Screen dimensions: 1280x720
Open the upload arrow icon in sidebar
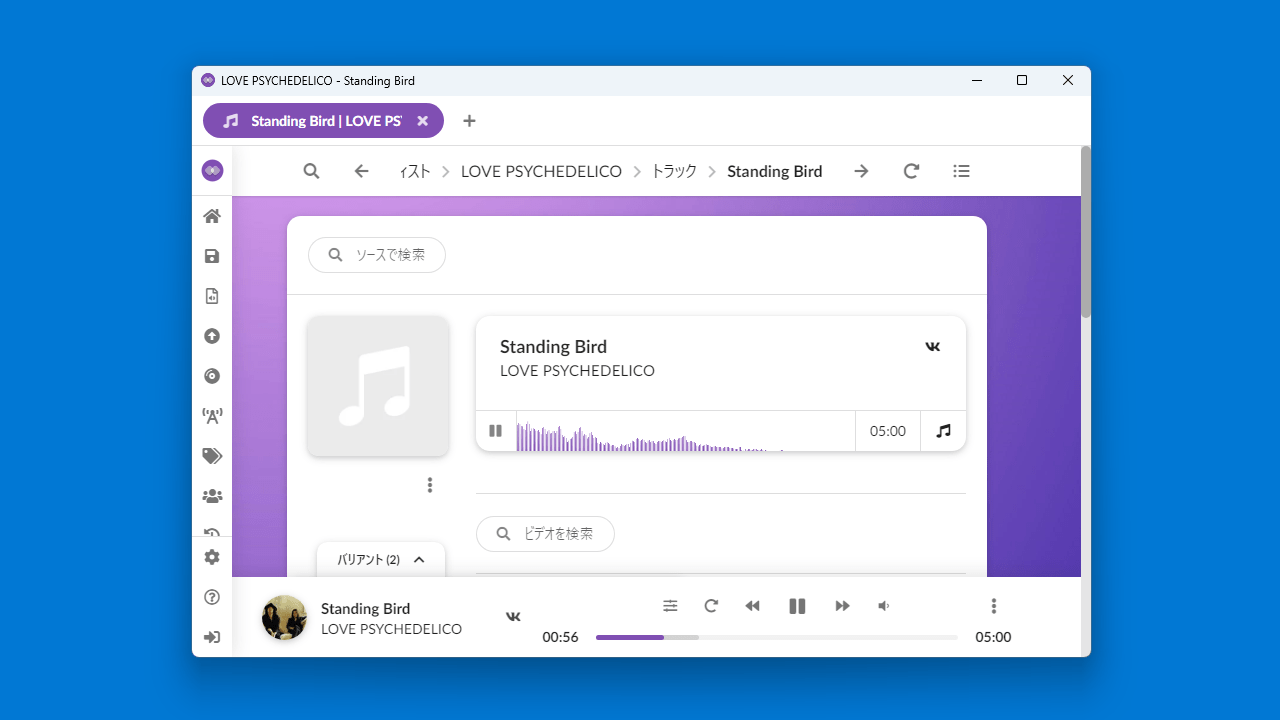pyautogui.click(x=212, y=336)
